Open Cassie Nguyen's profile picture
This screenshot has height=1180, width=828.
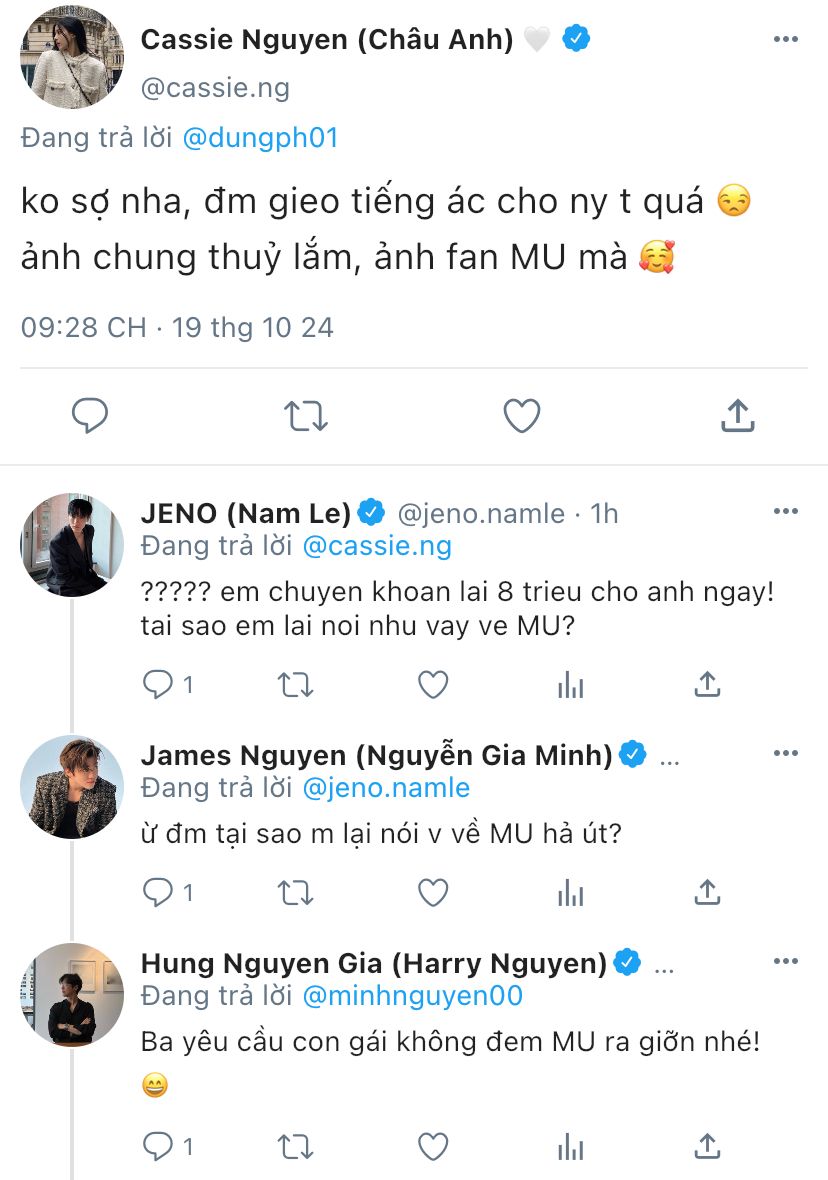pos(72,60)
